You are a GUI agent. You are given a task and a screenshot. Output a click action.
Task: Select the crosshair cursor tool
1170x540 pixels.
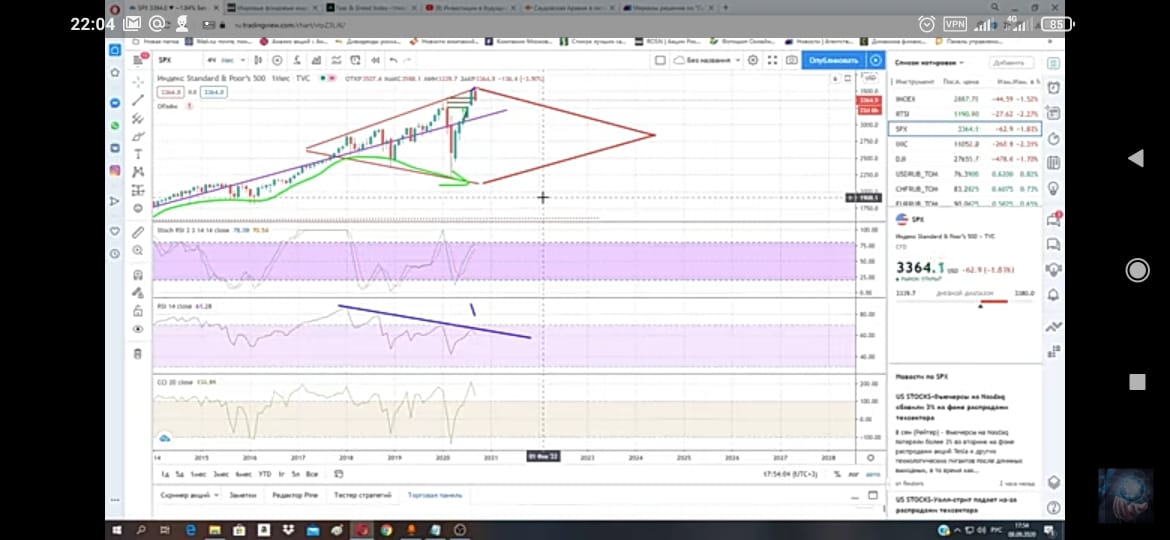point(138,82)
